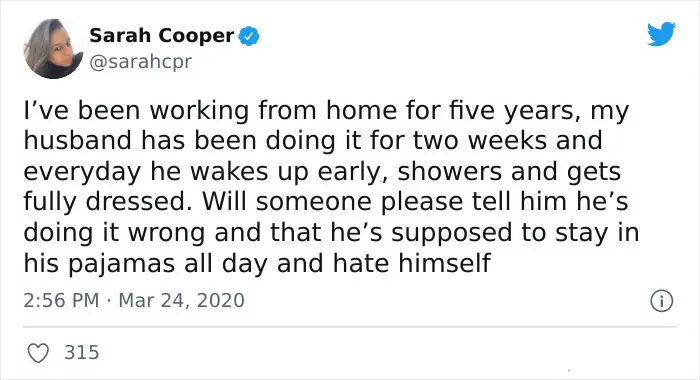Screen dimensions: 700x380
Task: Open Sarah Cooper's display name link
Action: [x=162, y=36]
